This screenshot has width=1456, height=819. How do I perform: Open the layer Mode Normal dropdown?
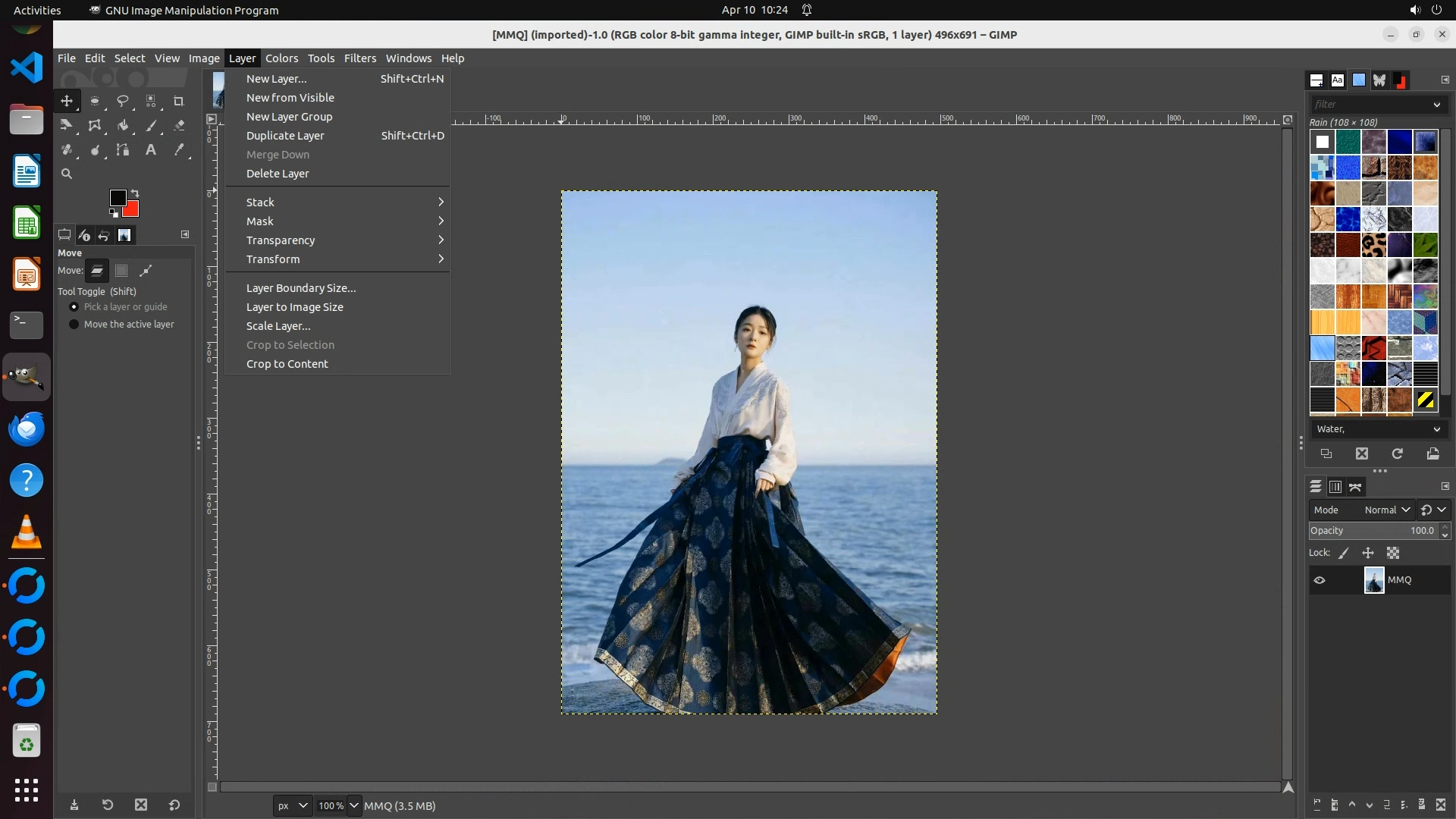click(1386, 510)
